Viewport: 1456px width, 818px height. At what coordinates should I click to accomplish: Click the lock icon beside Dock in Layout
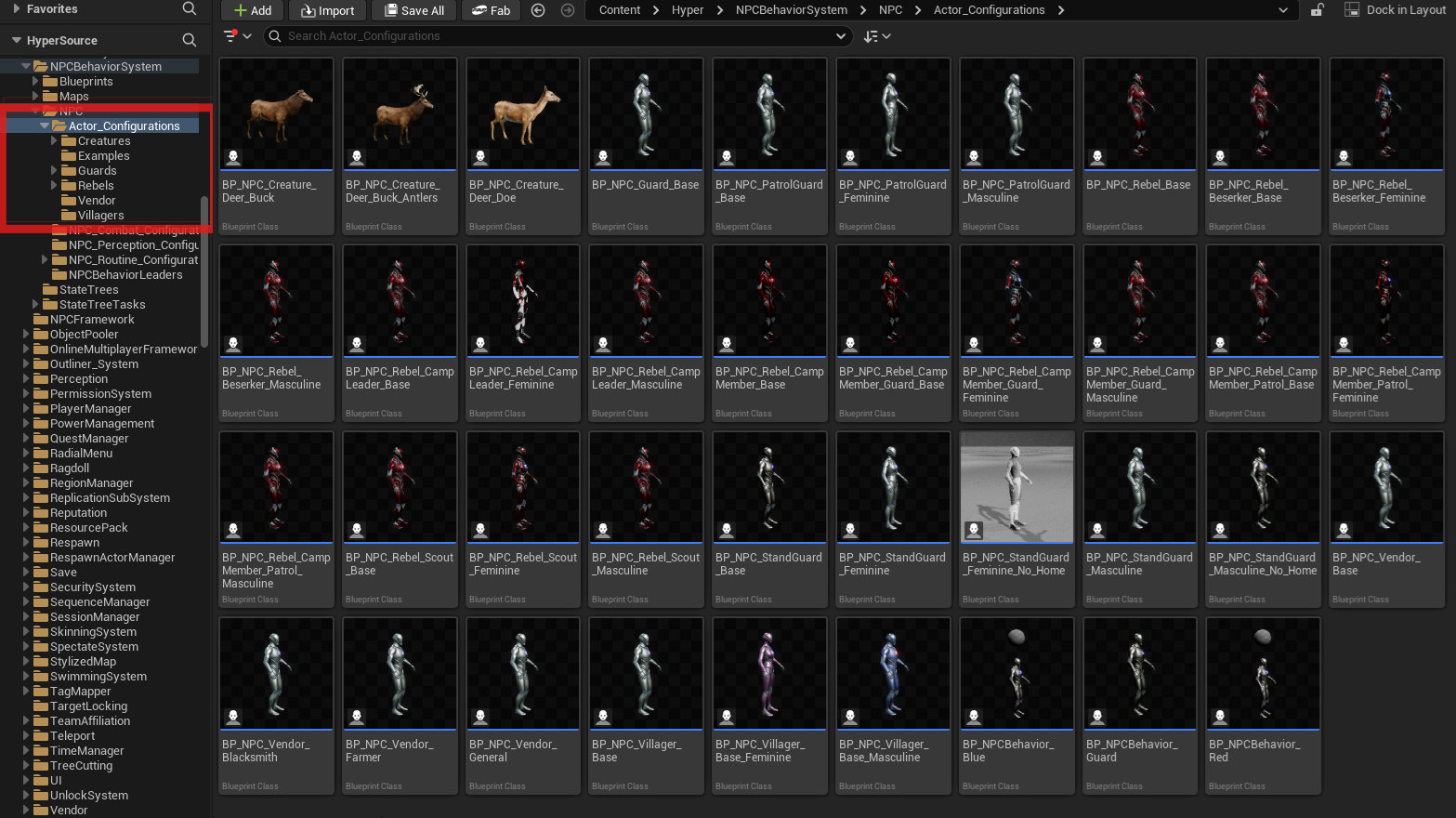1317,10
